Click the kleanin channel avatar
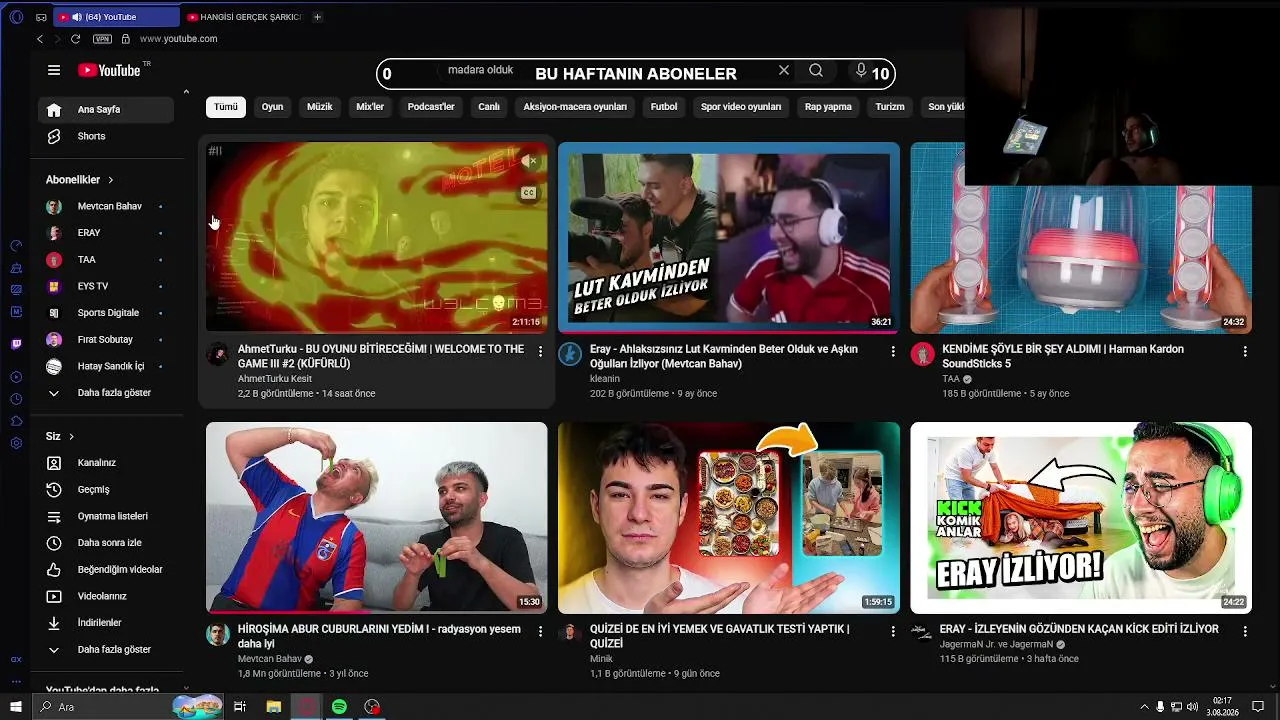Image resolution: width=1280 pixels, height=720 pixels. pos(570,354)
